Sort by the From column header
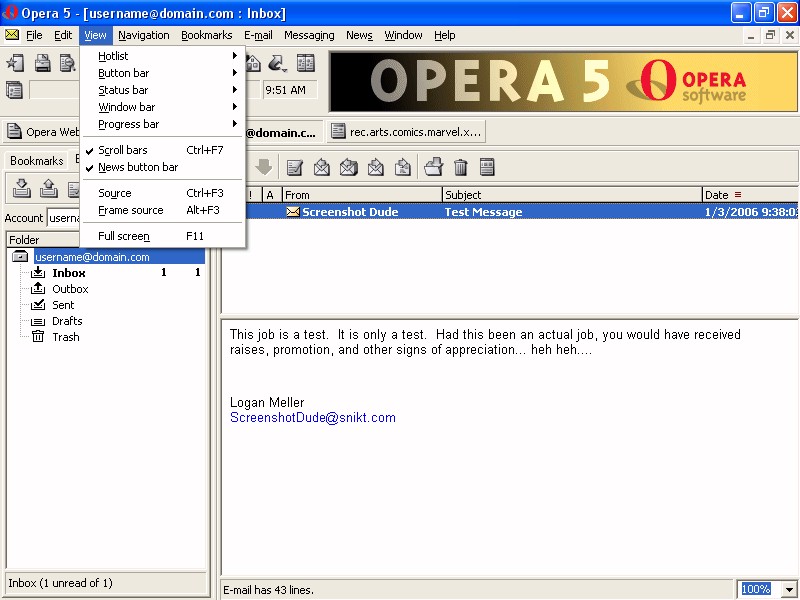The height and width of the screenshot is (600, 800). pos(362,195)
